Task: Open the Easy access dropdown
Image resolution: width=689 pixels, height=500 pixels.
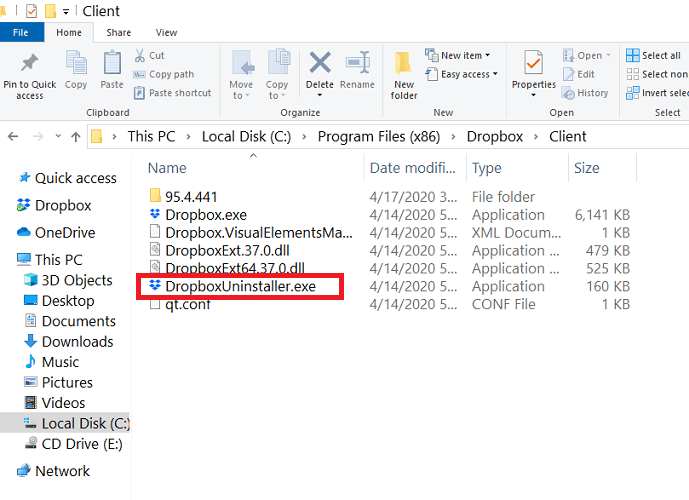Action: (461, 74)
